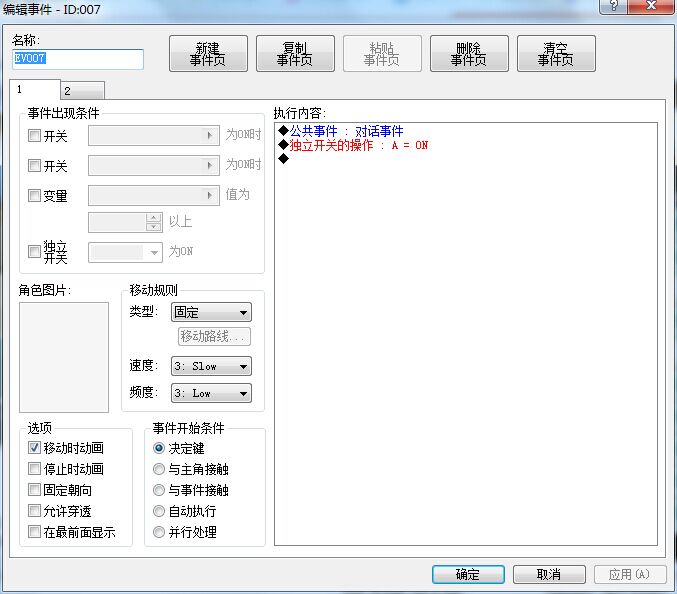Open the 速度 dropdown showing 3: Slow
The width and height of the screenshot is (677, 594).
(x=211, y=366)
